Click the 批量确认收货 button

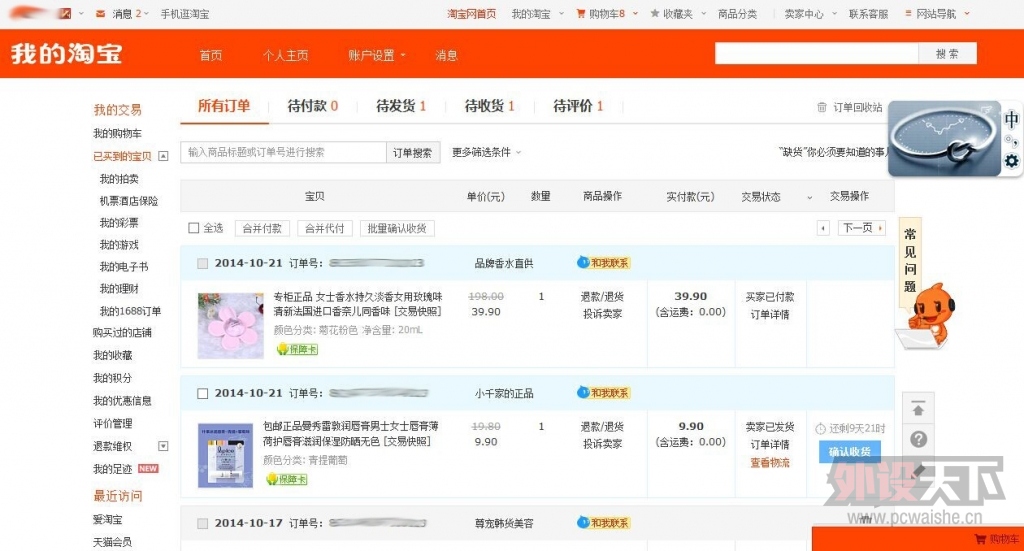(x=397, y=228)
